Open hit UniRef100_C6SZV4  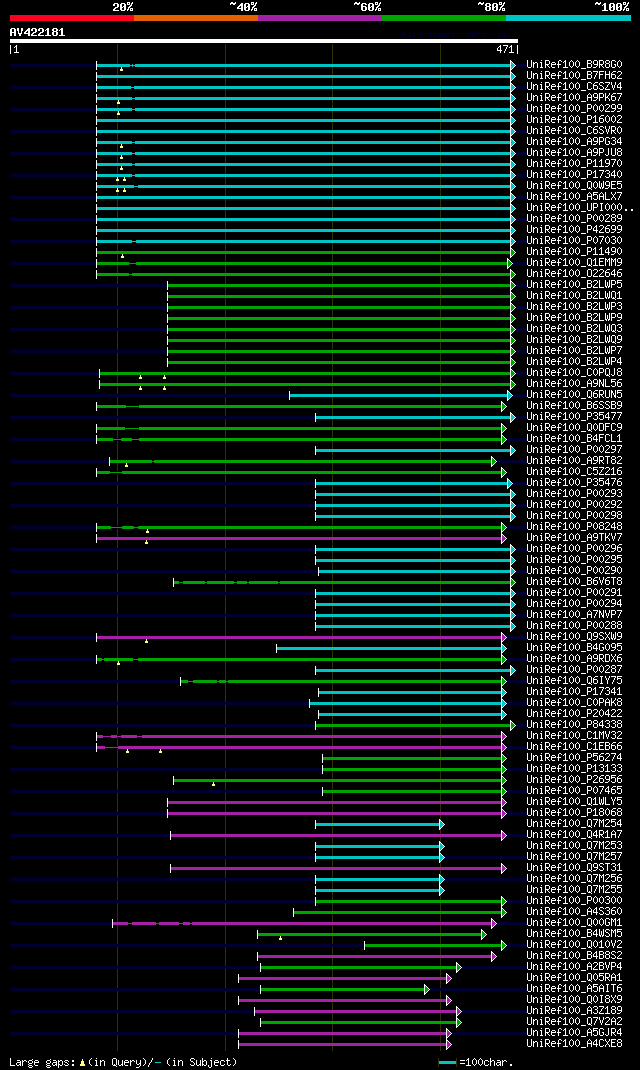574,87
